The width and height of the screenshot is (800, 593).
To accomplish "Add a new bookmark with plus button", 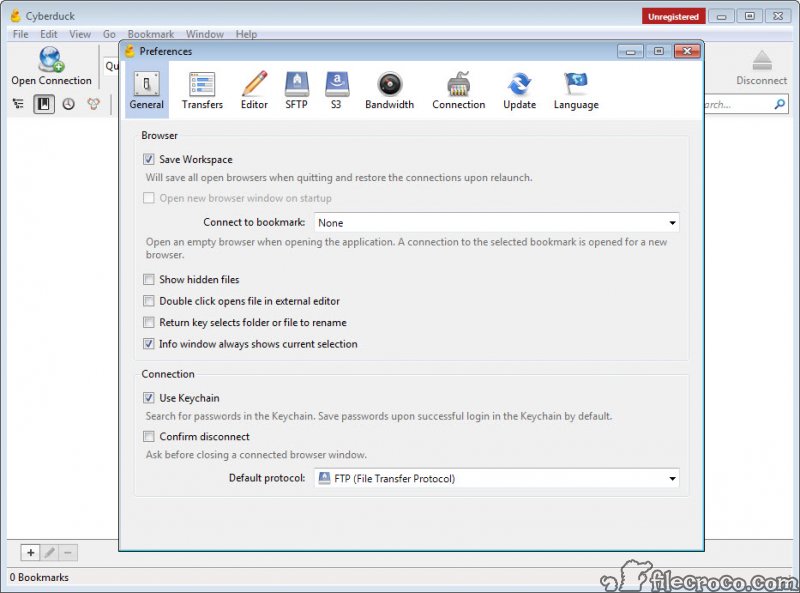I will [x=31, y=553].
